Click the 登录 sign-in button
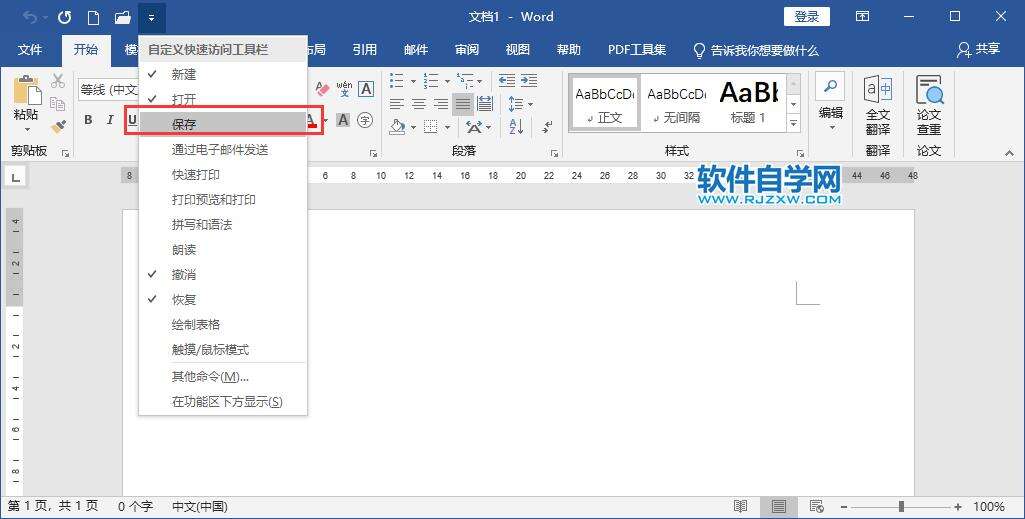Screen dimensions: 1025x519 [807, 17]
